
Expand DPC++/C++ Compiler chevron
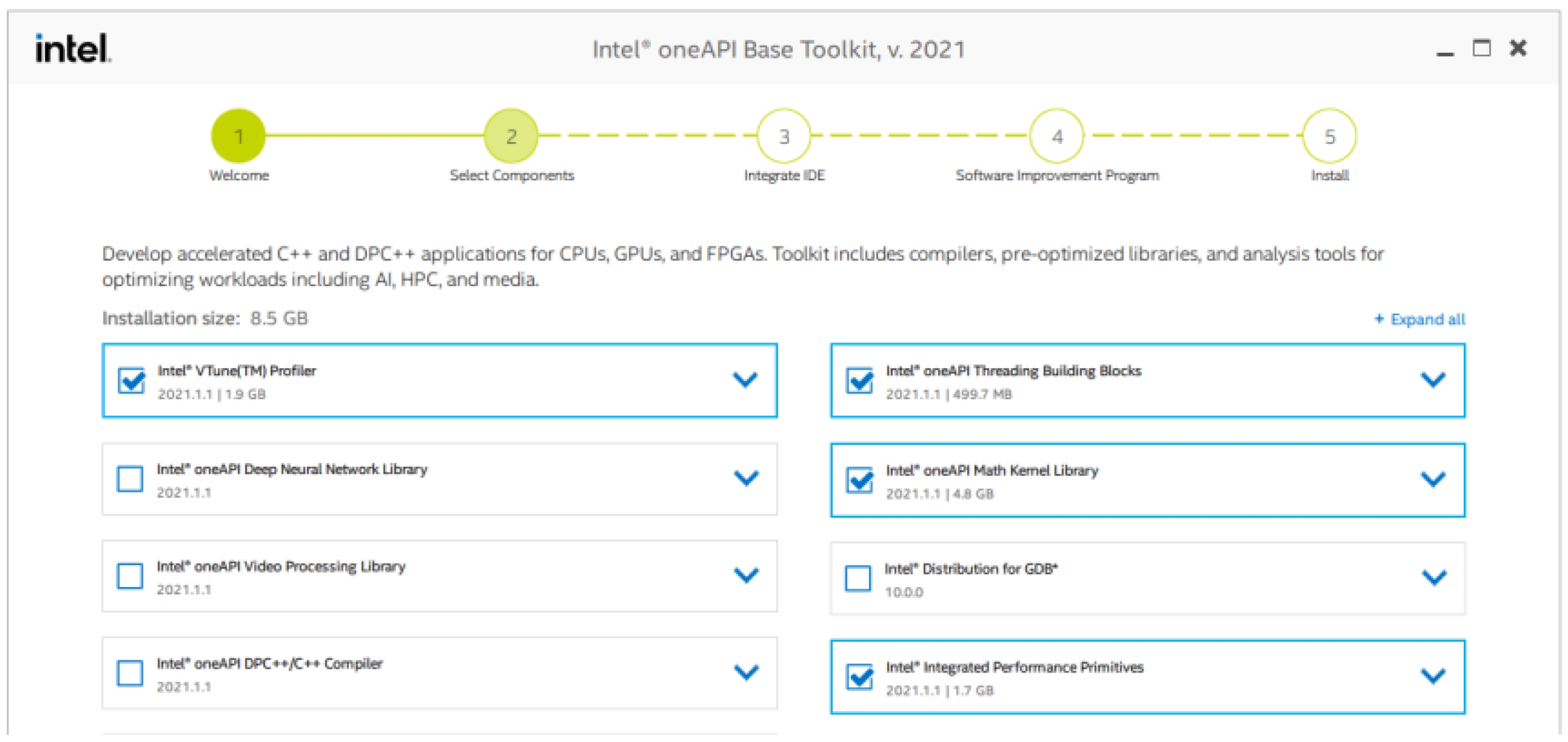[x=746, y=673]
